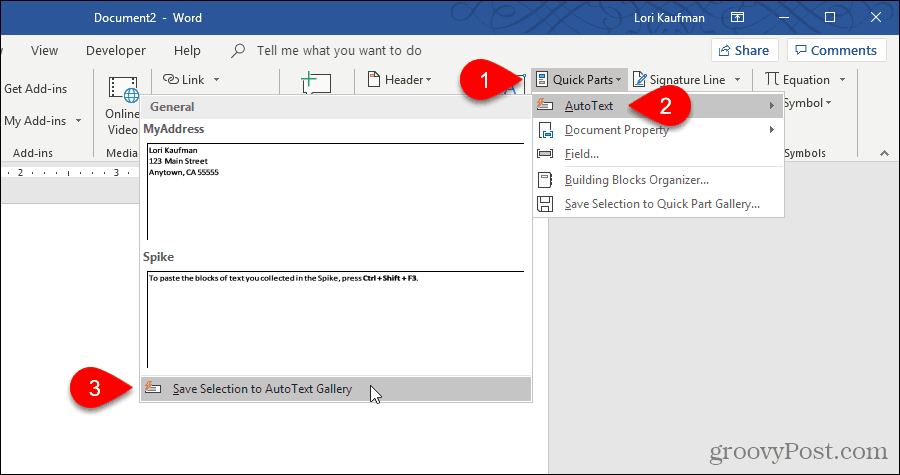The width and height of the screenshot is (900, 475).
Task: Click the Tell me what you want to do box
Action: [339, 50]
